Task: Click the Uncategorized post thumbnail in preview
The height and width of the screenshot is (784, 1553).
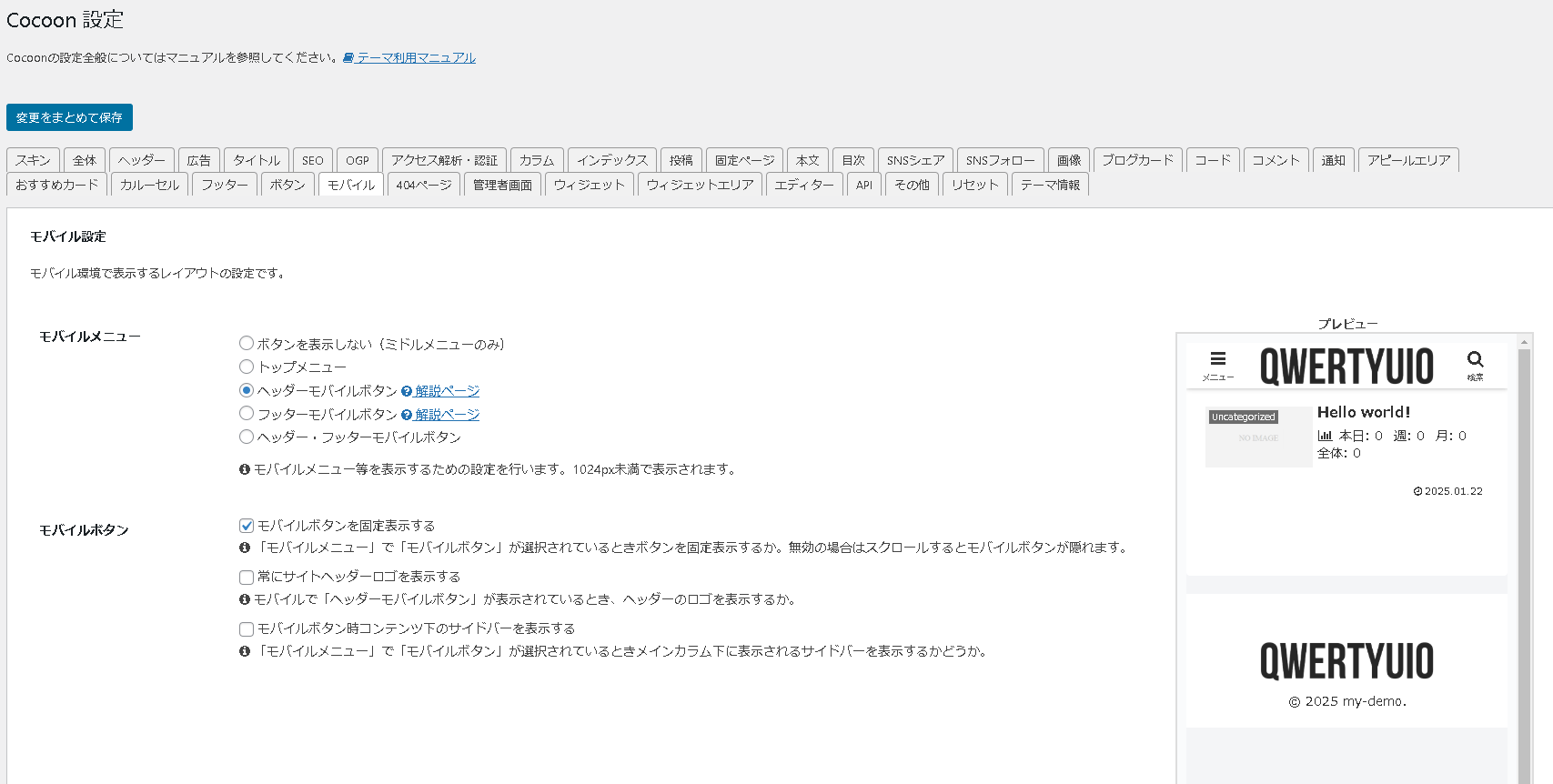Action: tap(1258, 437)
